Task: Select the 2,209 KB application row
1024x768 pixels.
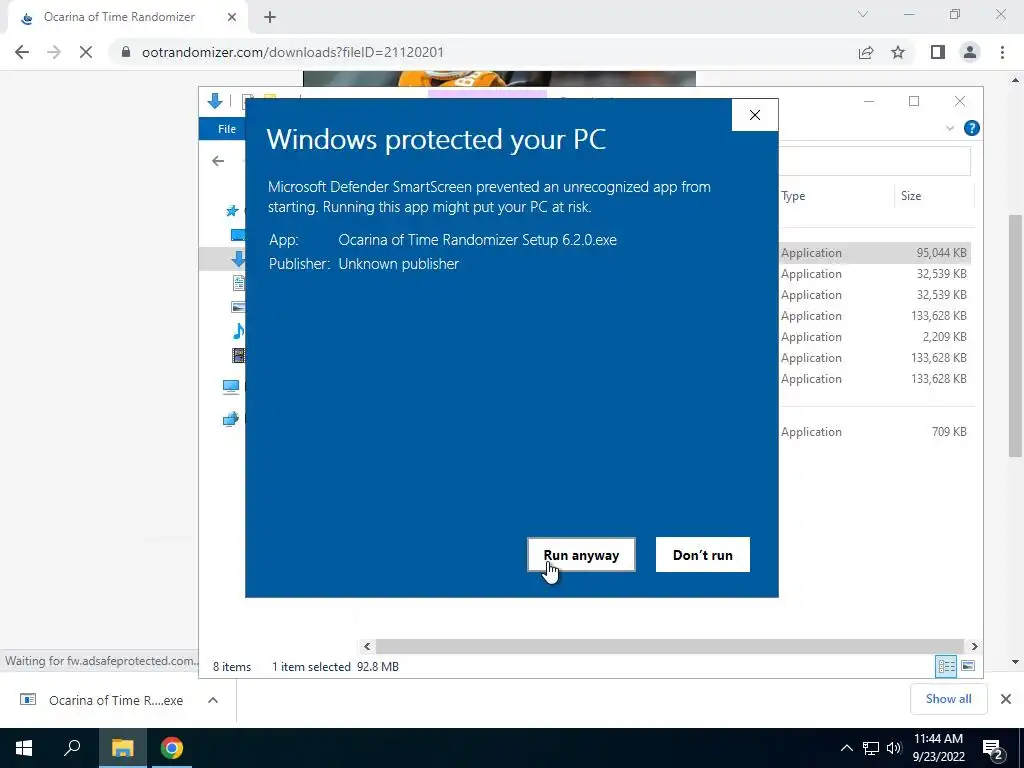Action: [874, 337]
